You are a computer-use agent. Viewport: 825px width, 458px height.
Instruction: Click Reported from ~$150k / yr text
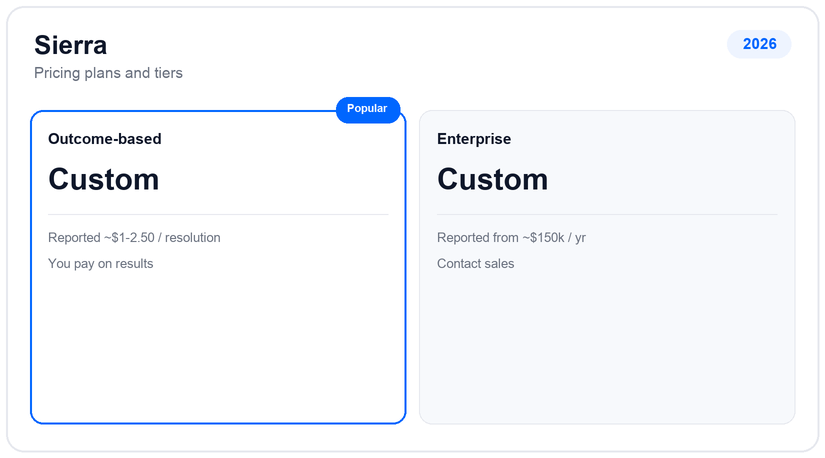click(511, 237)
